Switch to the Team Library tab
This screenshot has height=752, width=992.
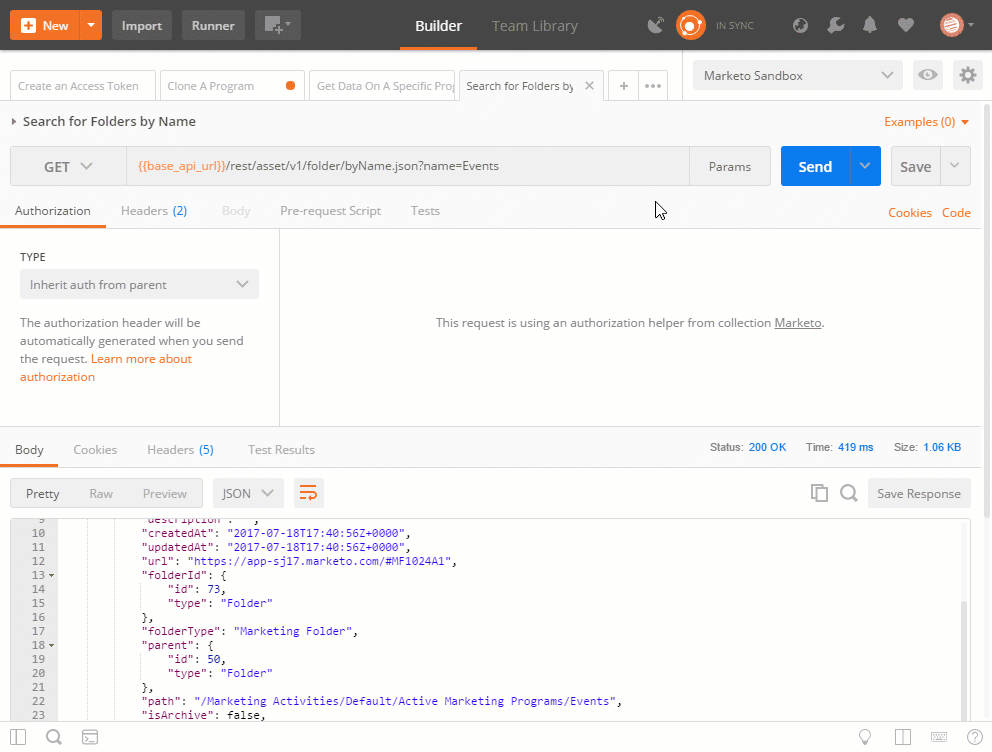534,25
